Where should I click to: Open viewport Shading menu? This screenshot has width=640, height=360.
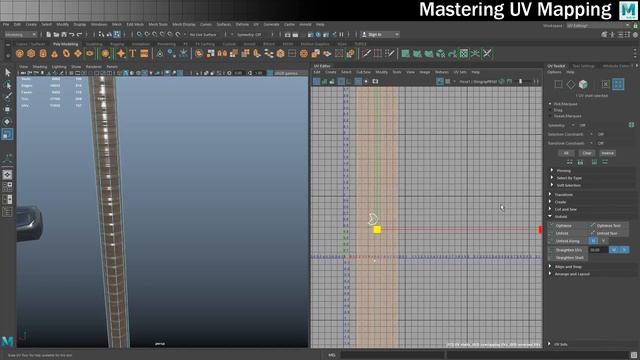pyautogui.click(x=40, y=67)
